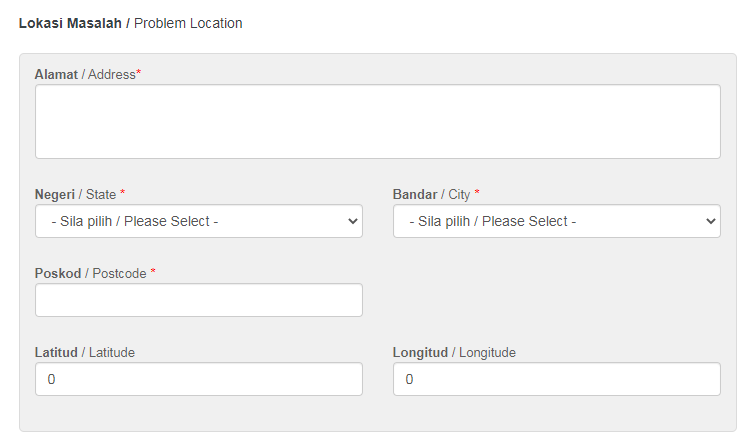Click the 0 value in Latitude field

point(51,379)
